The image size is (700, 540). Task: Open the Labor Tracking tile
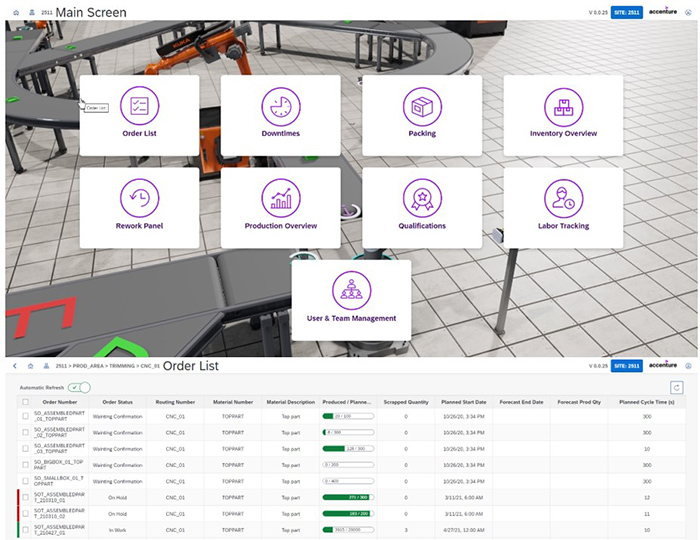coord(563,207)
